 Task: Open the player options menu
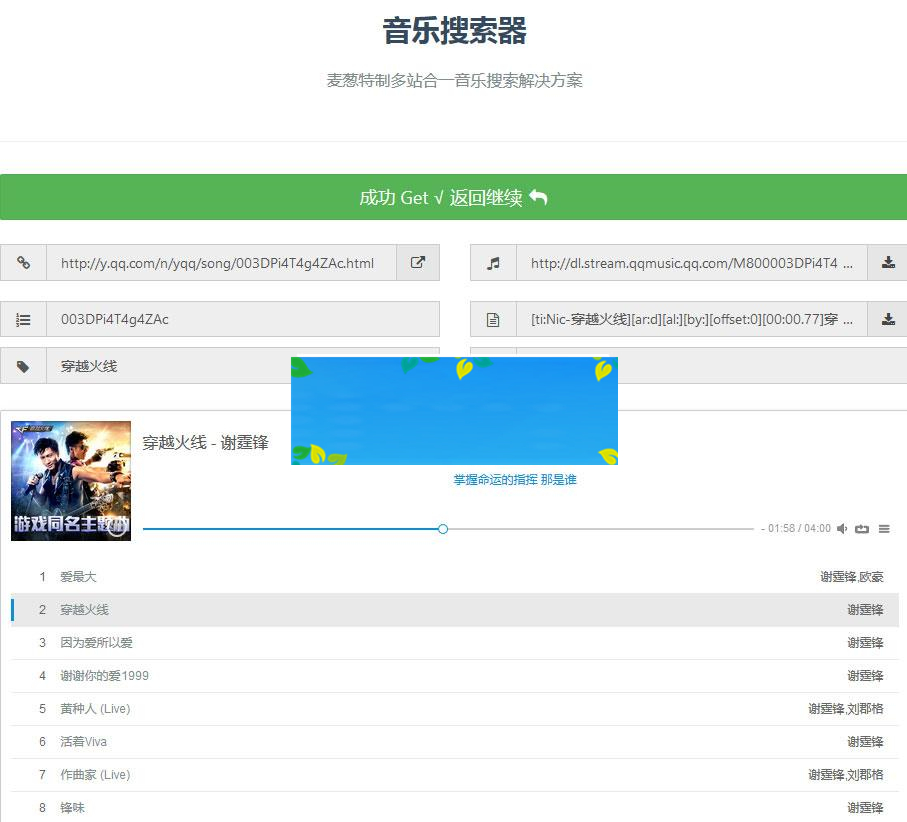point(884,528)
